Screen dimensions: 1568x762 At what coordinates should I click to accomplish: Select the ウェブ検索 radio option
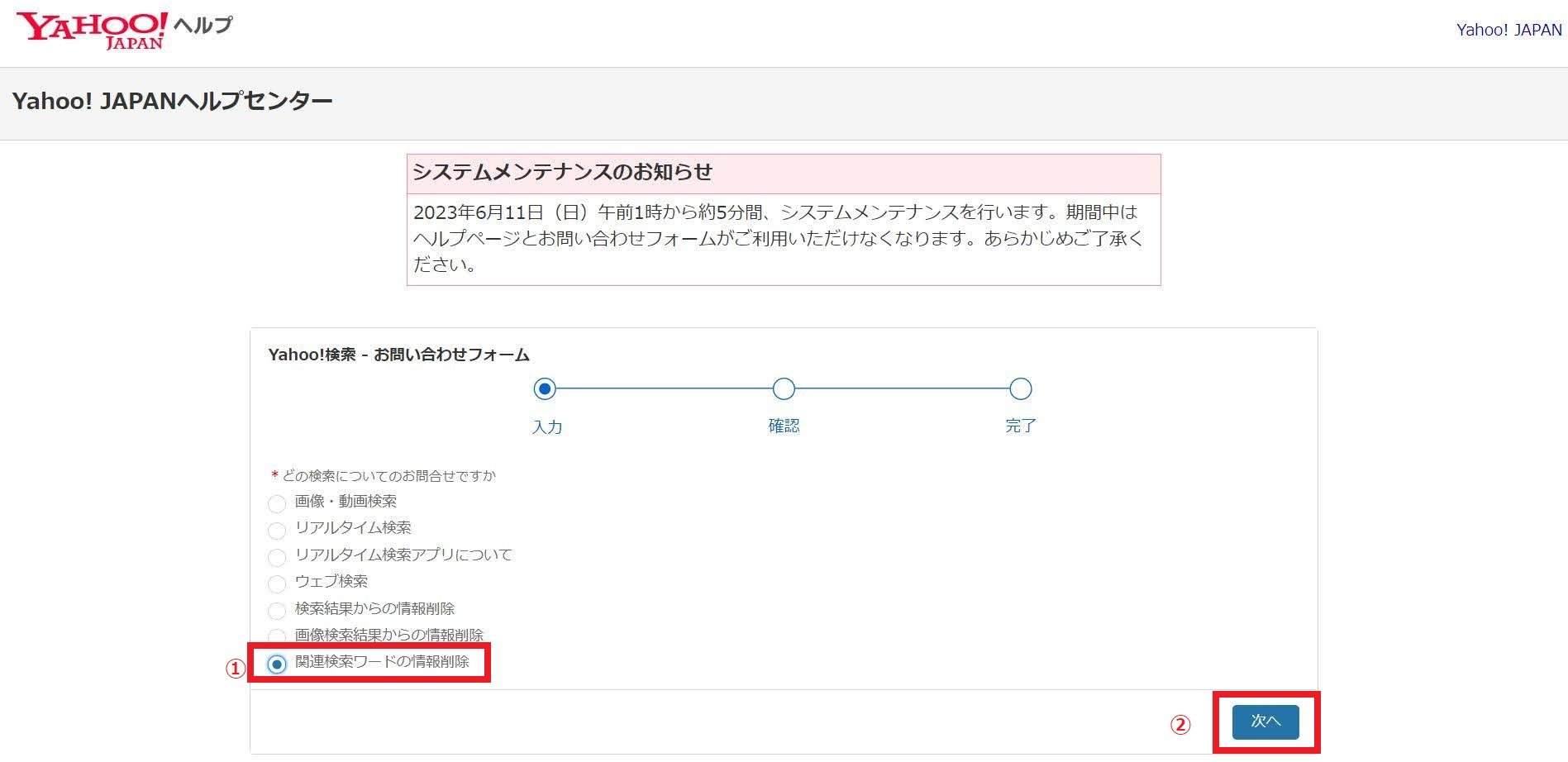[x=277, y=583]
